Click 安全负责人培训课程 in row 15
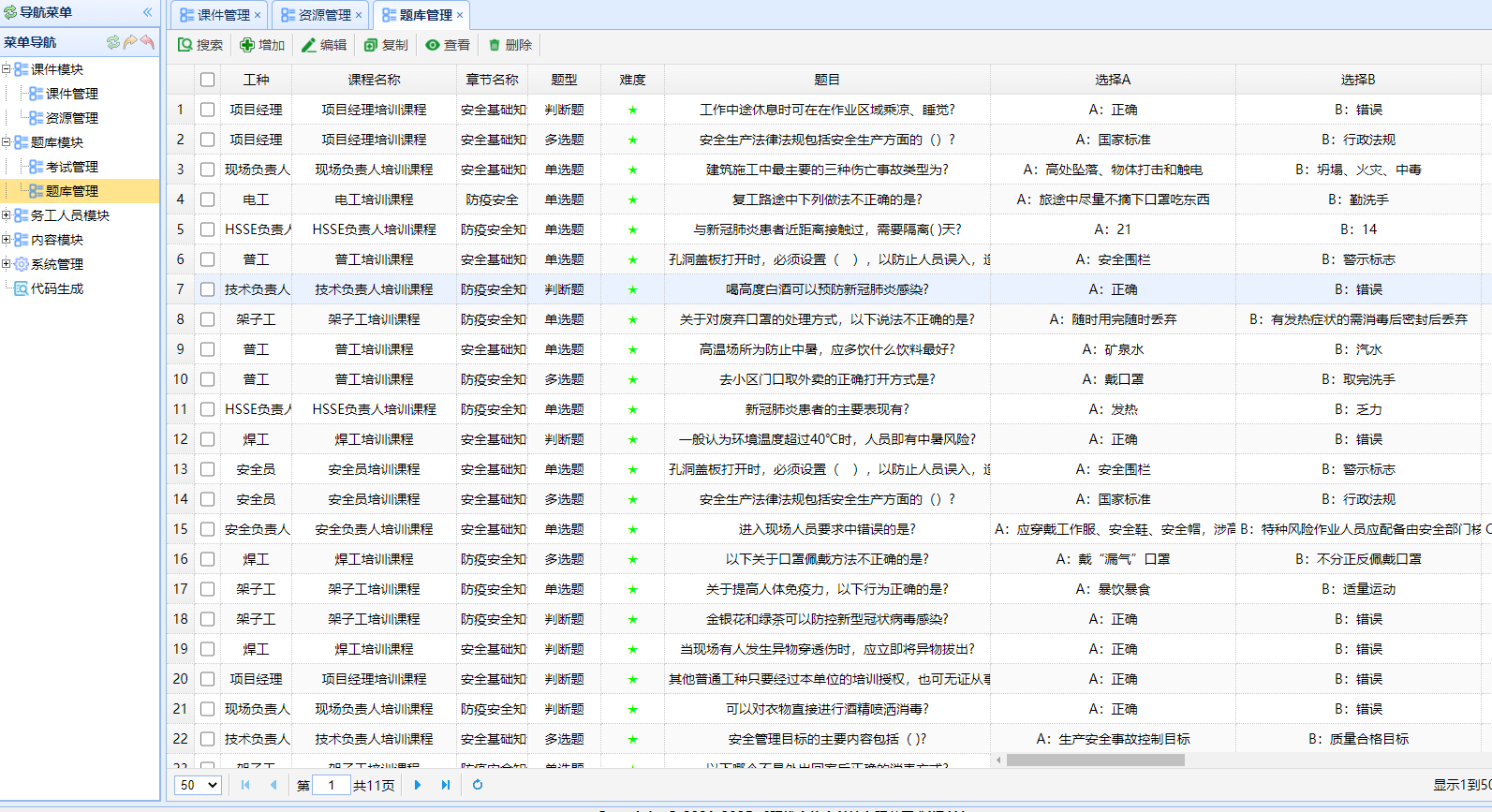 coord(374,529)
